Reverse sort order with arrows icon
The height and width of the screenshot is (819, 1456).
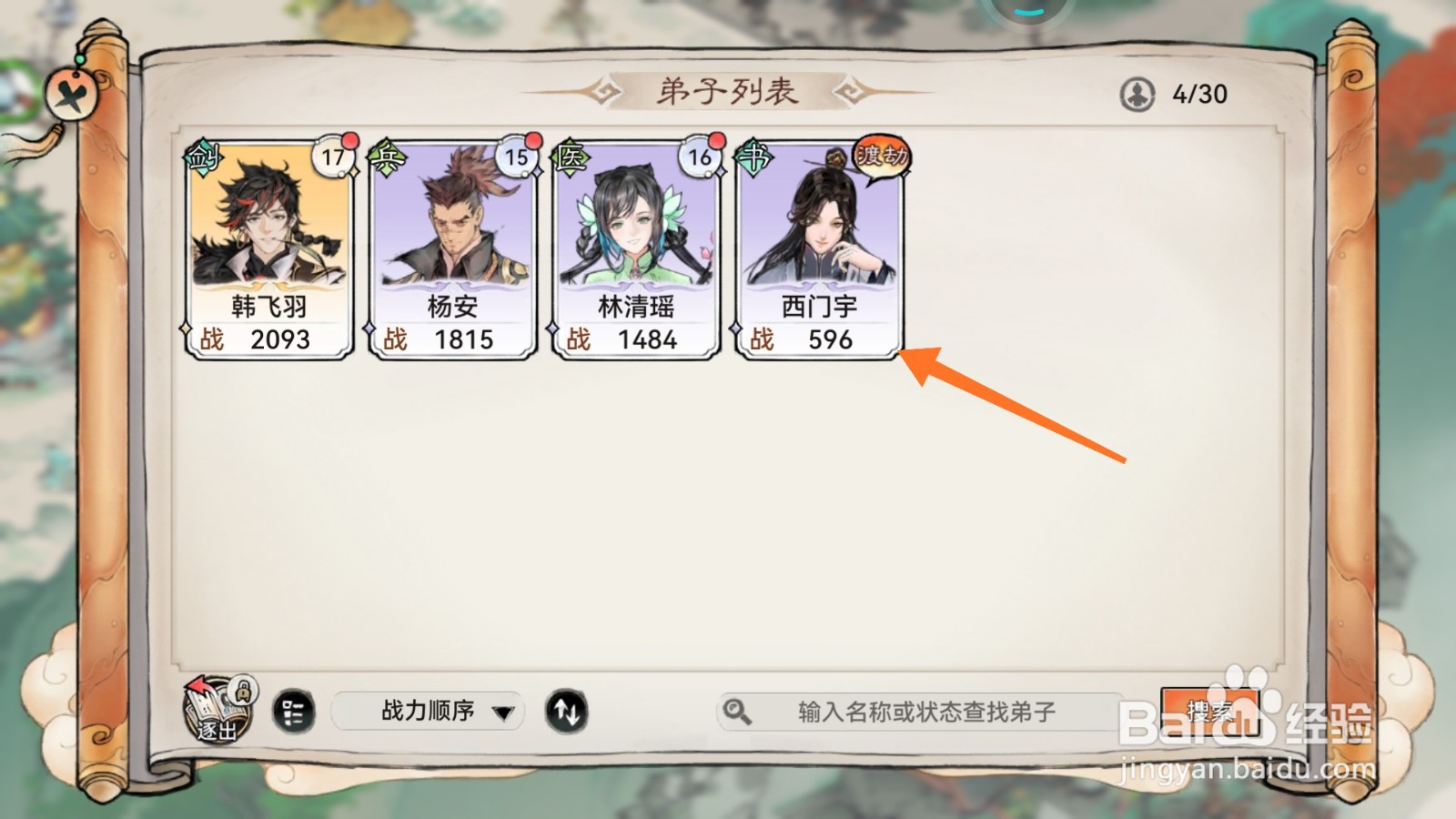566,712
